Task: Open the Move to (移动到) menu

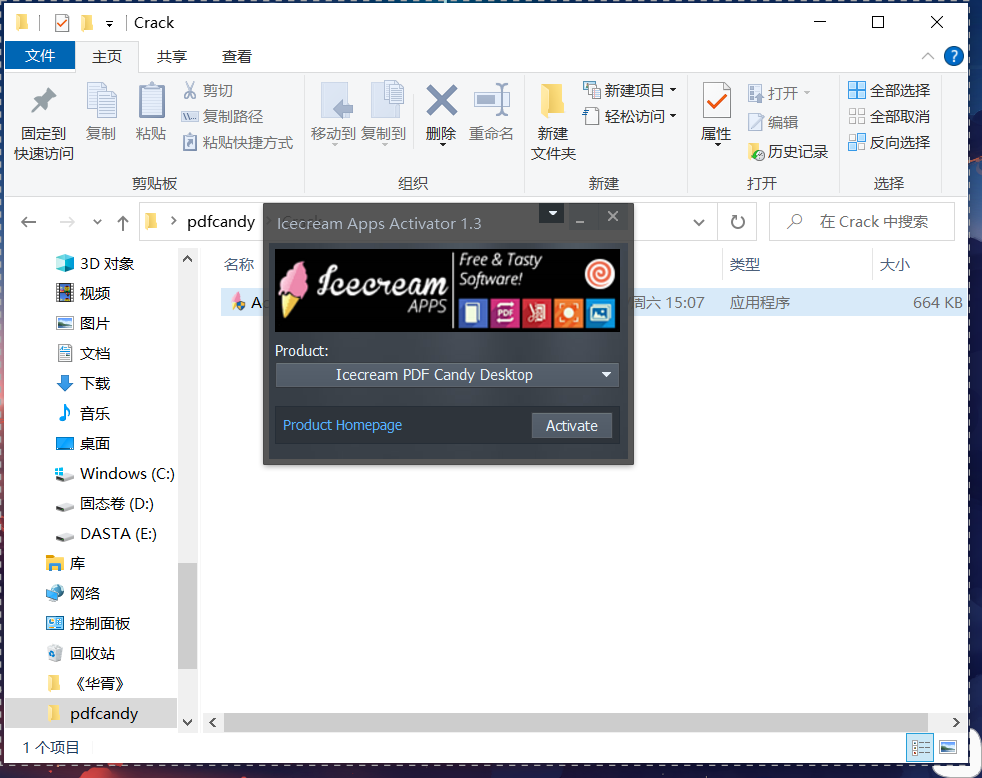Action: 334,113
